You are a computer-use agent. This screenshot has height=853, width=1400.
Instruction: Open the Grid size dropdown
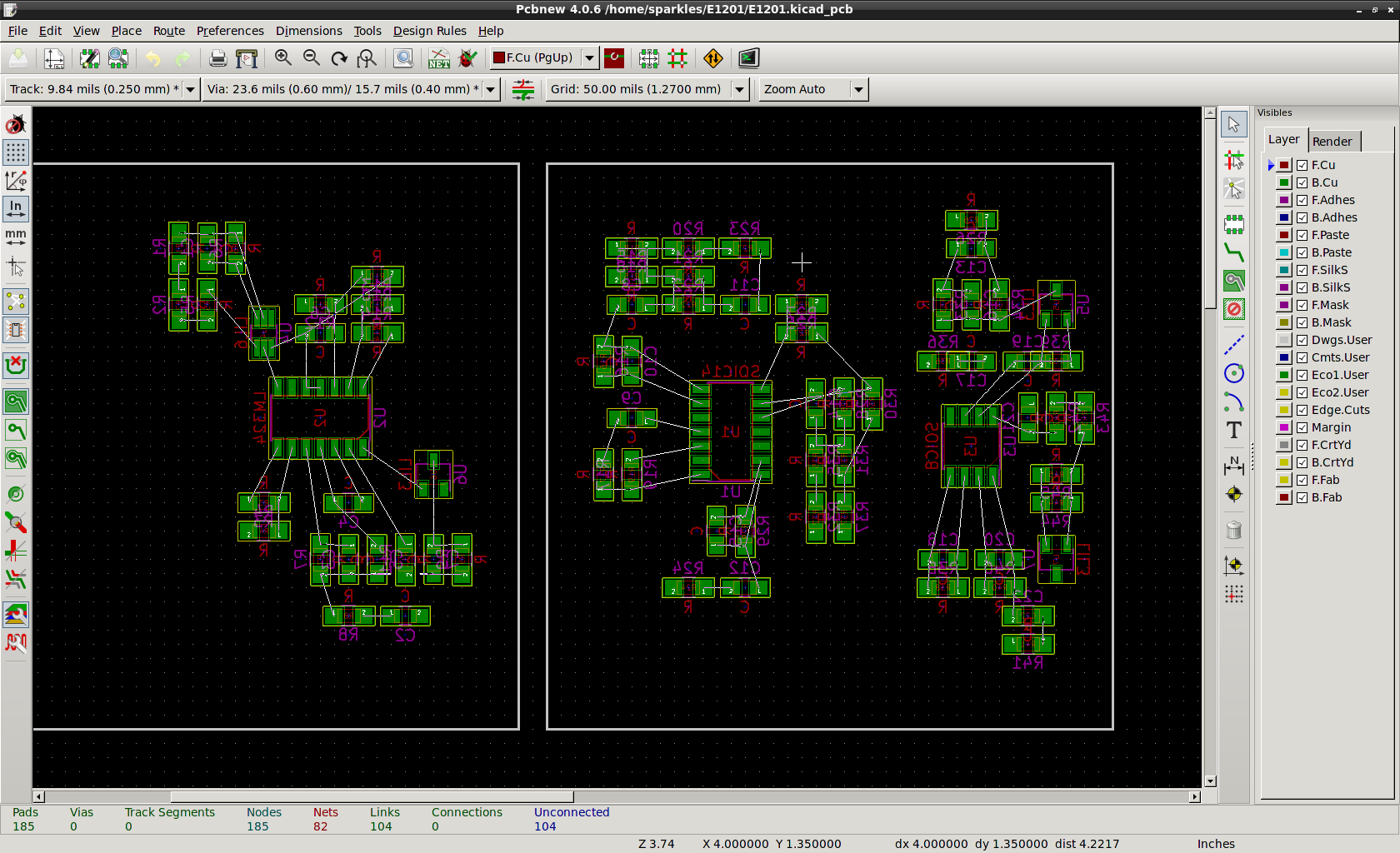(x=739, y=89)
